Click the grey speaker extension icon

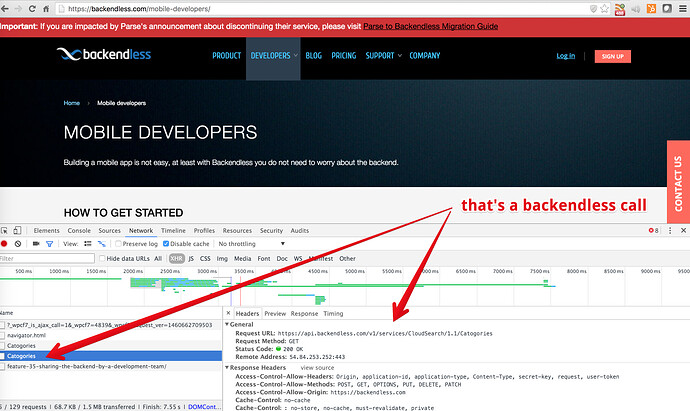pyautogui.click(x=636, y=9)
